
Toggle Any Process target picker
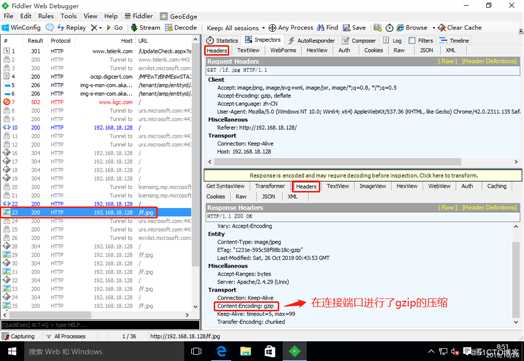[291, 28]
